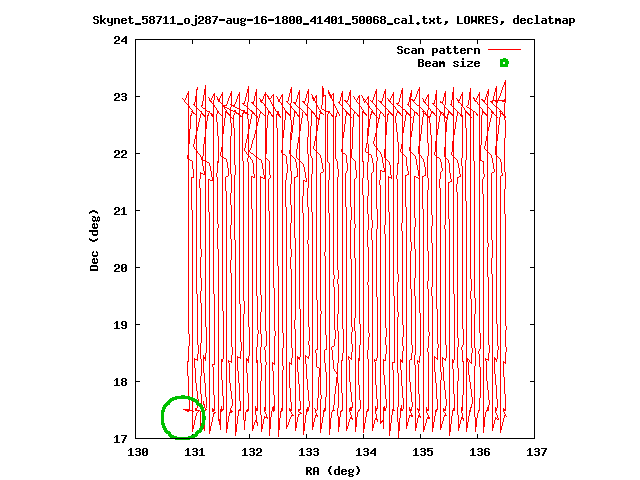Click the "Dec (deg)" axis label
This screenshot has width=640, height=480.
point(94,240)
